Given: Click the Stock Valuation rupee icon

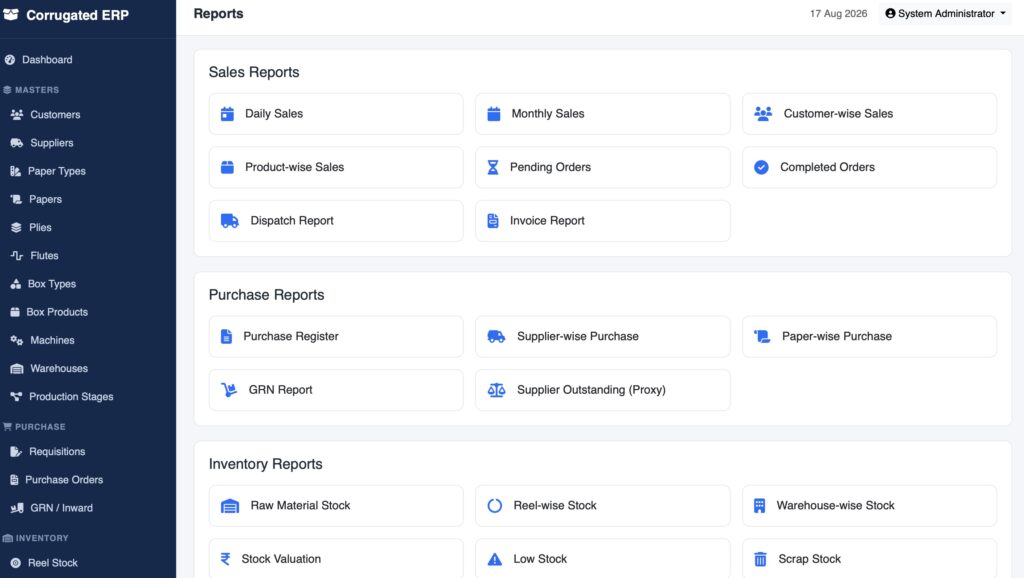Looking at the screenshot, I should pyautogui.click(x=225, y=559).
